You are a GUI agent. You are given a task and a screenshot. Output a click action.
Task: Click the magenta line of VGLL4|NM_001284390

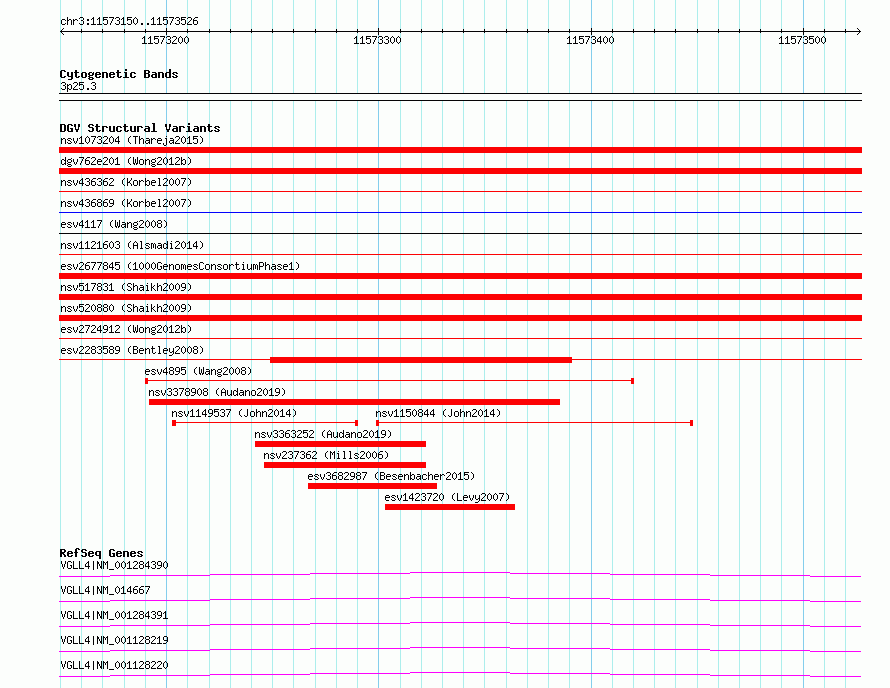[460, 574]
